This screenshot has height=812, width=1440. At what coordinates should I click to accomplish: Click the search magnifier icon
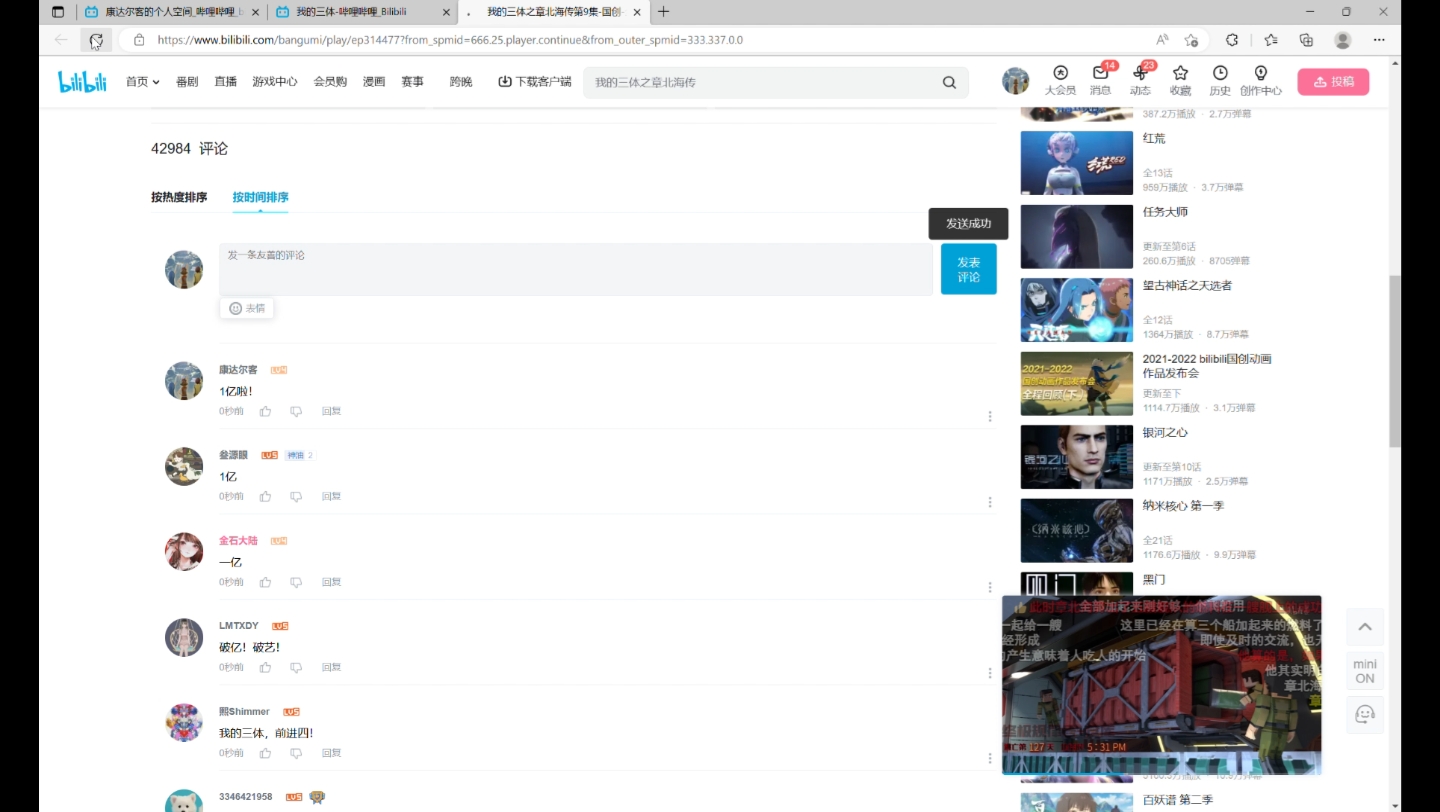(x=949, y=82)
